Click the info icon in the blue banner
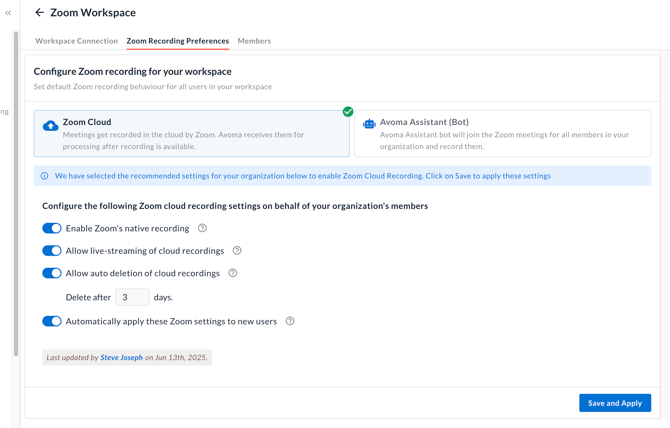 coord(44,176)
